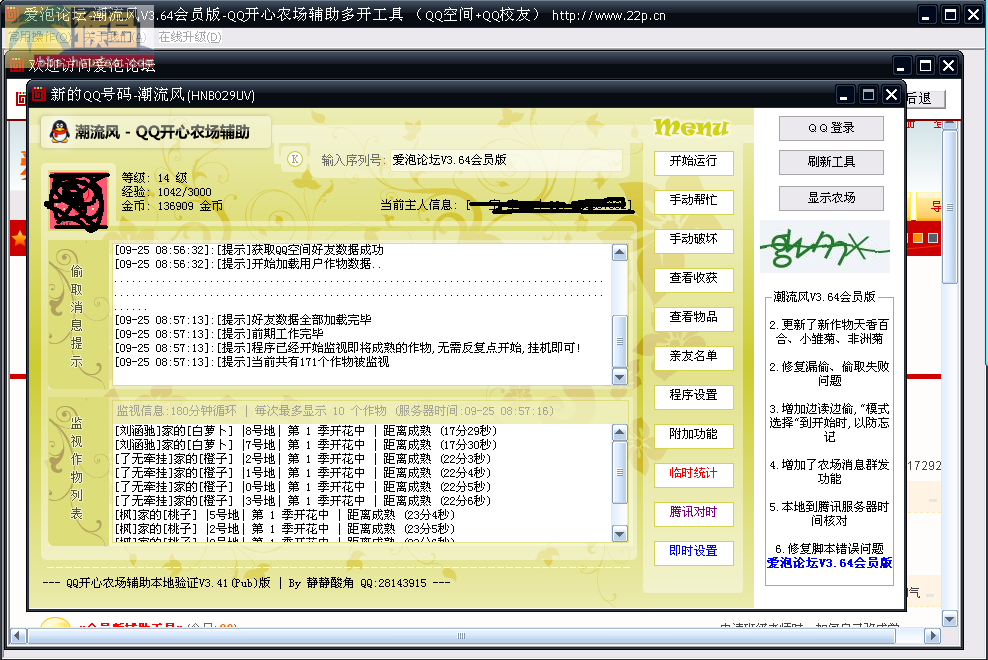Click the log line 好友数据全部加载完毕
The height and width of the screenshot is (660, 988).
(x=243, y=320)
